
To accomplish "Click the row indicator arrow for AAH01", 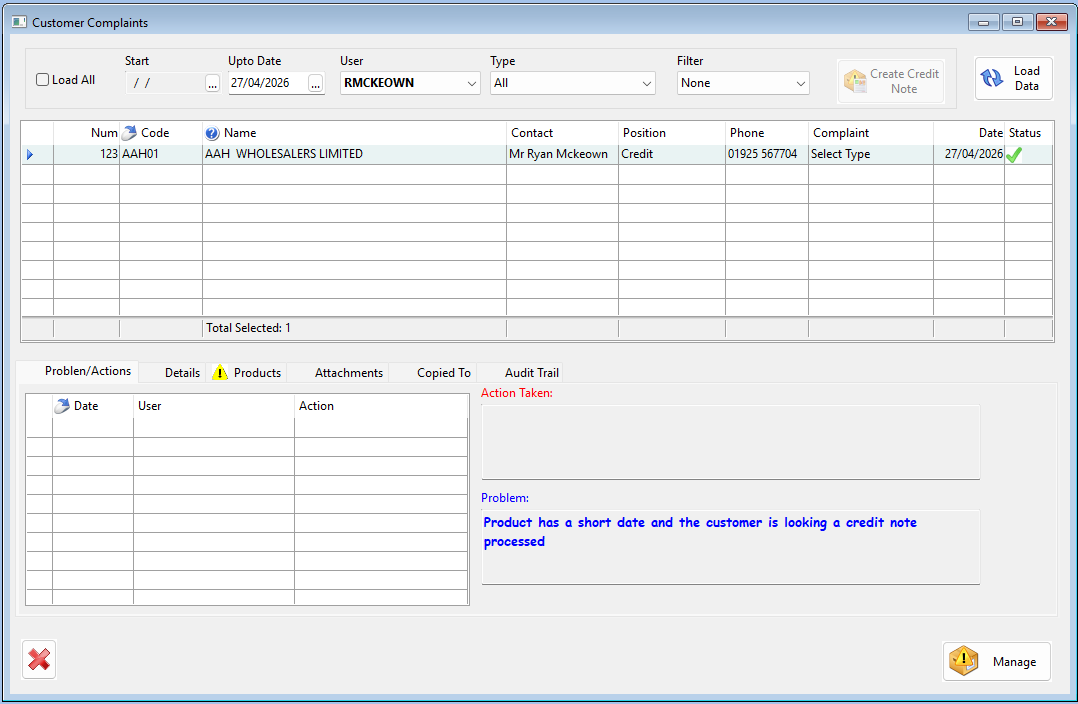I will point(30,155).
